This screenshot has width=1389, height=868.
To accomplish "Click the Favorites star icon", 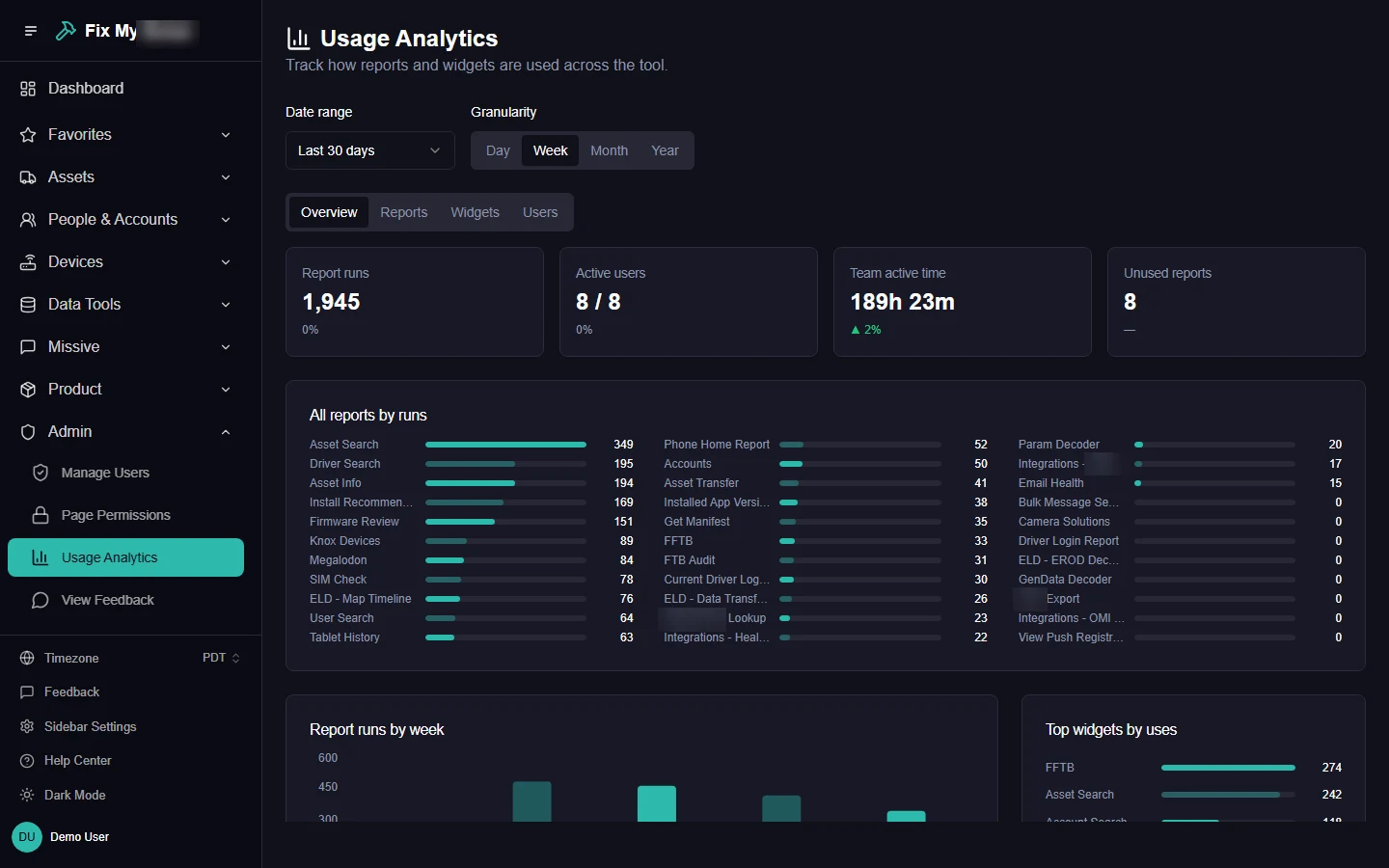I will click(28, 135).
